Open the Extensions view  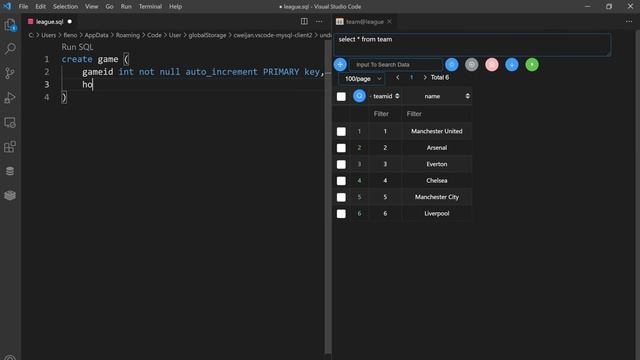(x=10, y=147)
